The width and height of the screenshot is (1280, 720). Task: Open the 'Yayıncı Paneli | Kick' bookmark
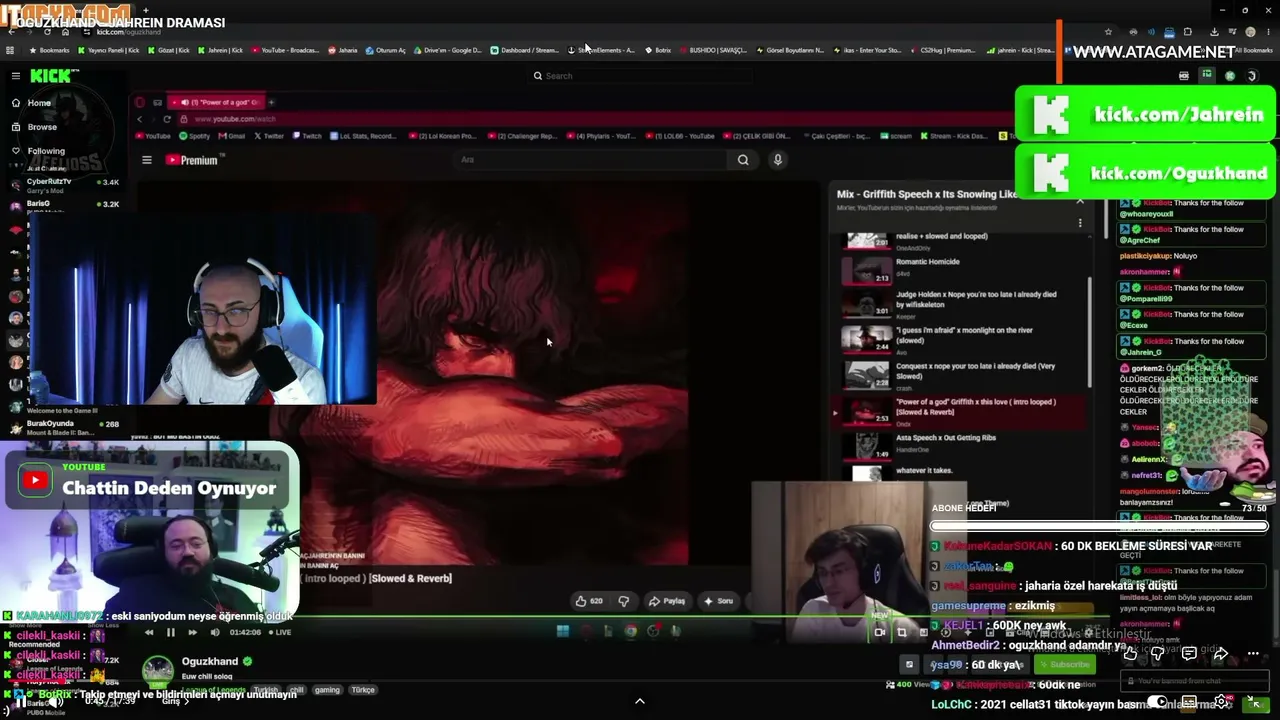pyautogui.click(x=109, y=50)
